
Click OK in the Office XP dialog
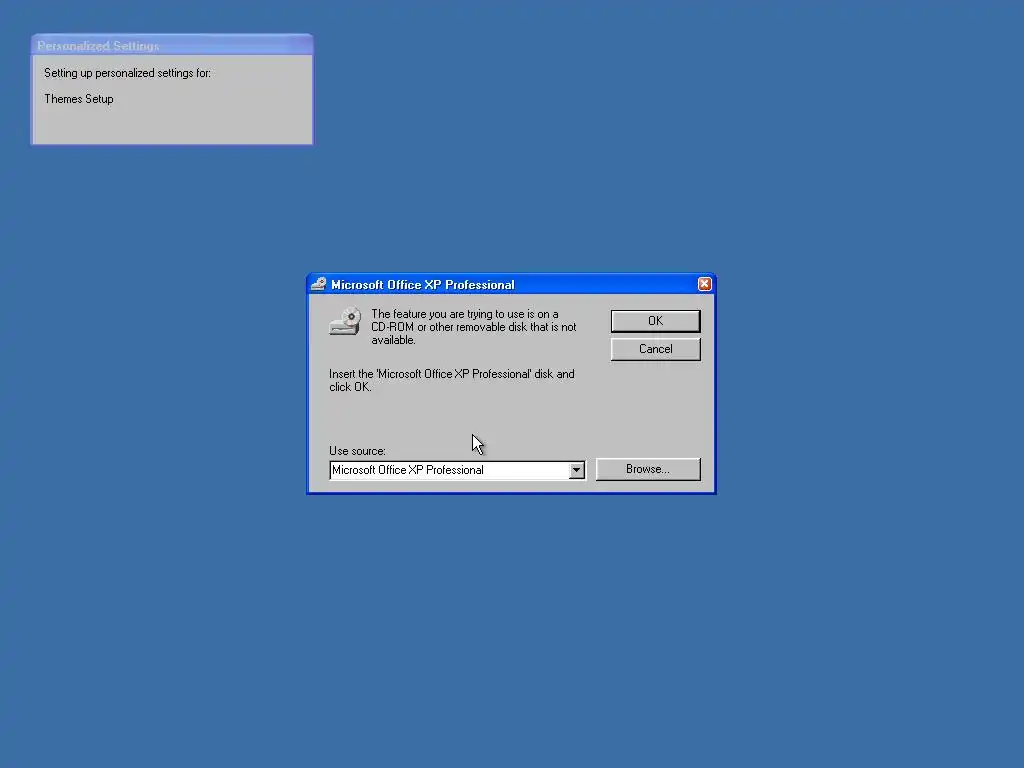(655, 321)
